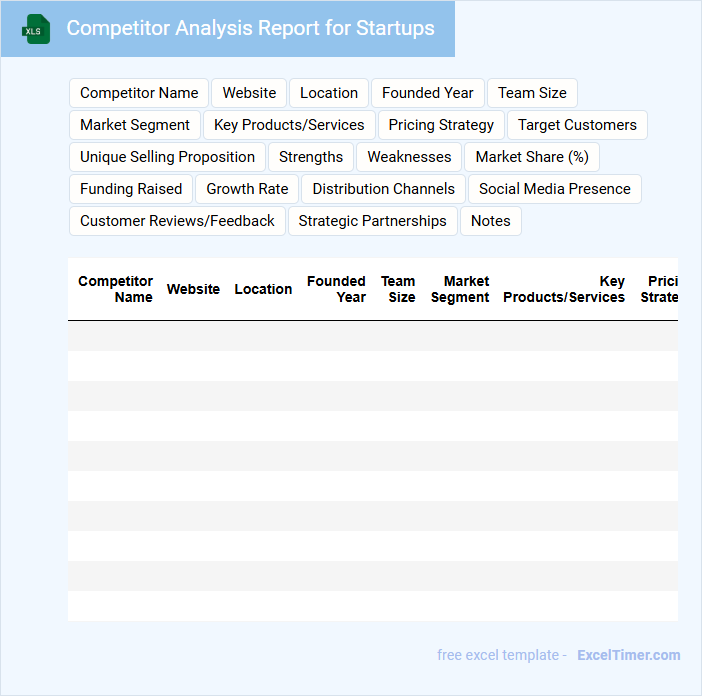Select the Founded Year tag
This screenshot has width=702, height=696.
(x=428, y=93)
